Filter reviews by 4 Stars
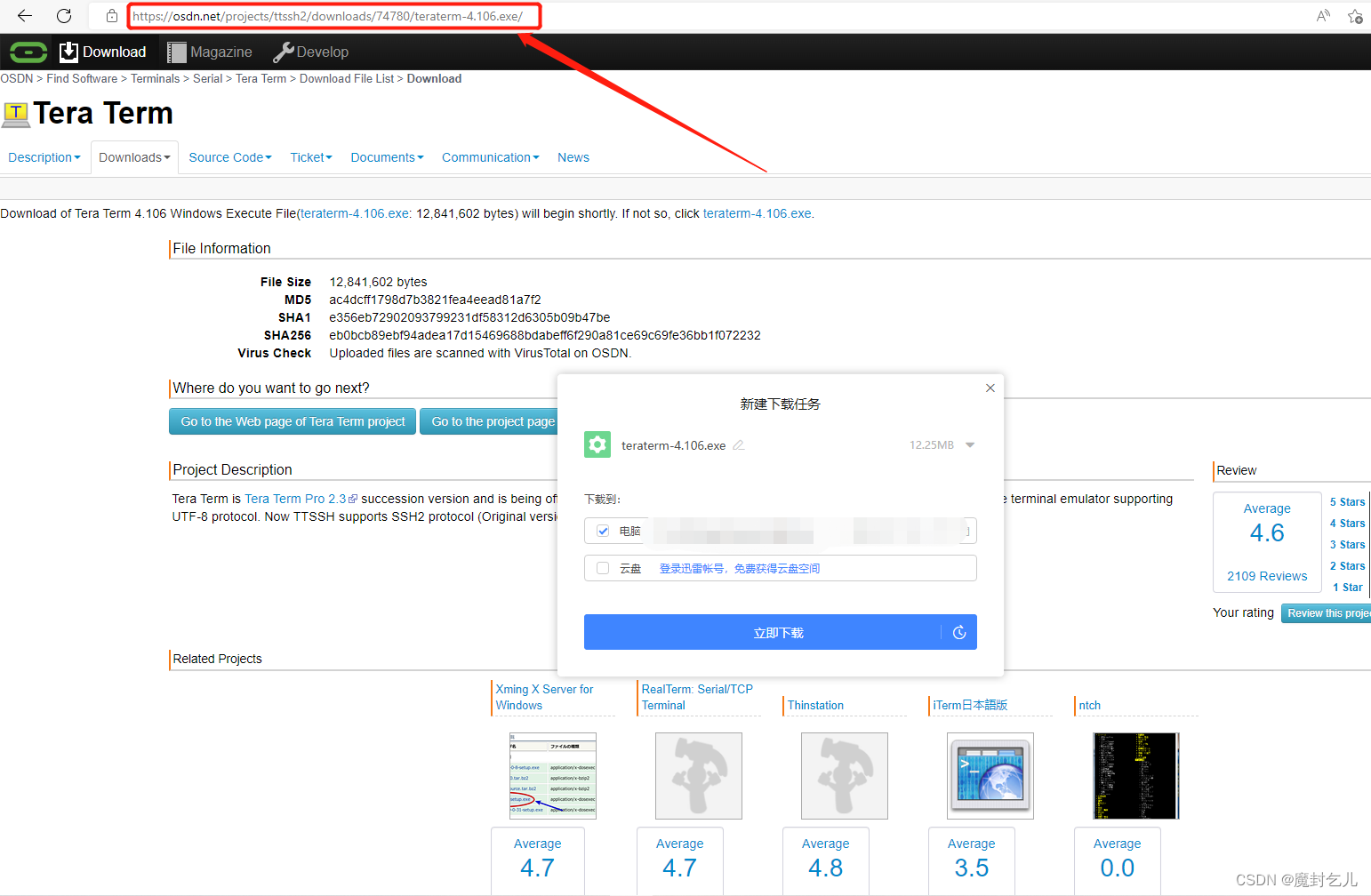1371x896 pixels. point(1347,524)
